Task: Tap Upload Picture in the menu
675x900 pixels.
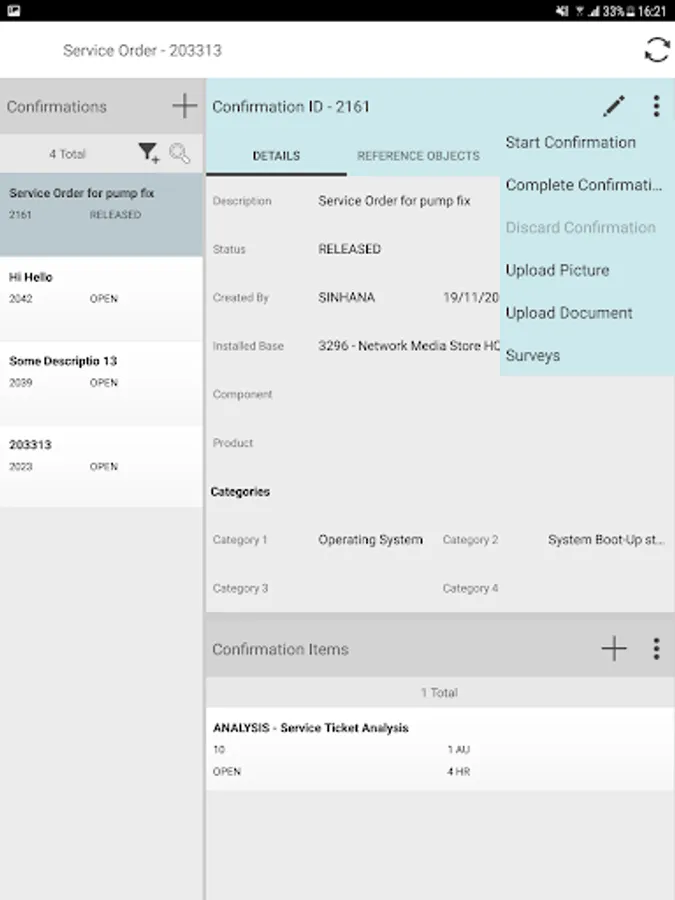Action: coord(557,270)
